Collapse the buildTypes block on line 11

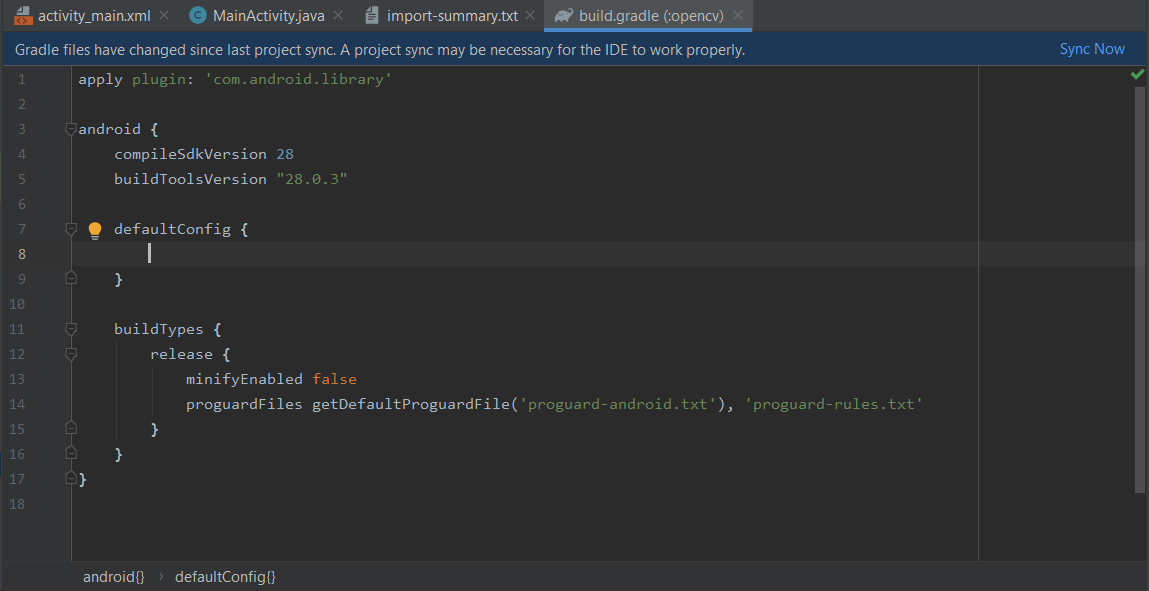[70, 329]
